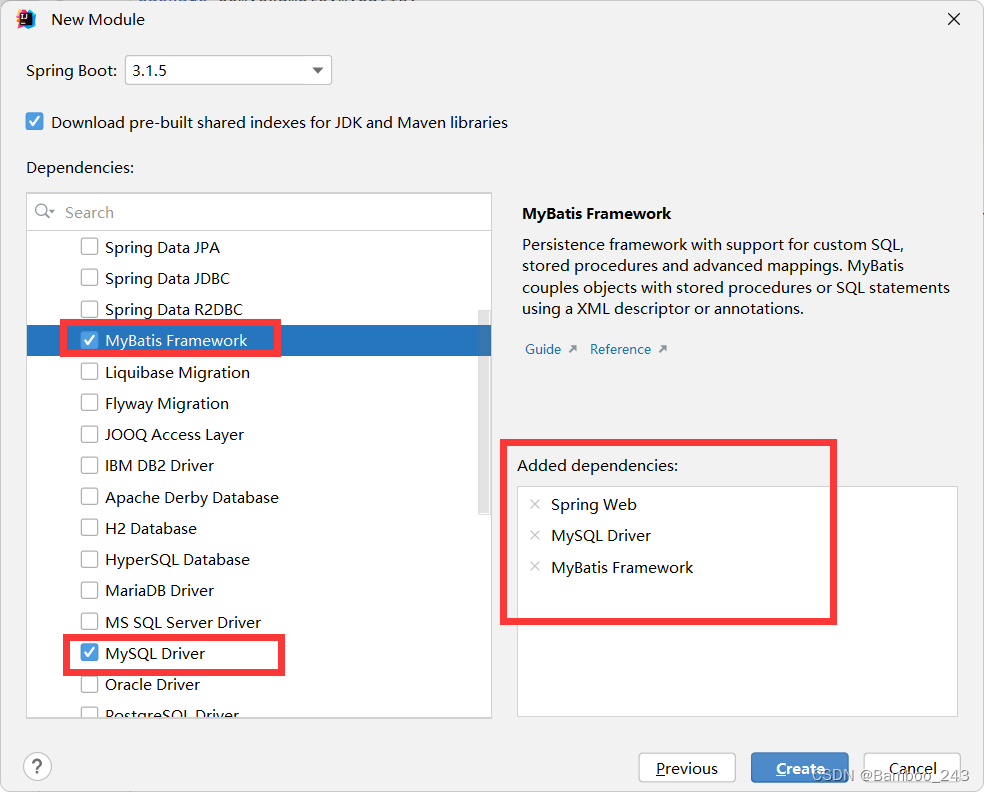Uncheck the MySQL Driver checkbox

(x=89, y=653)
